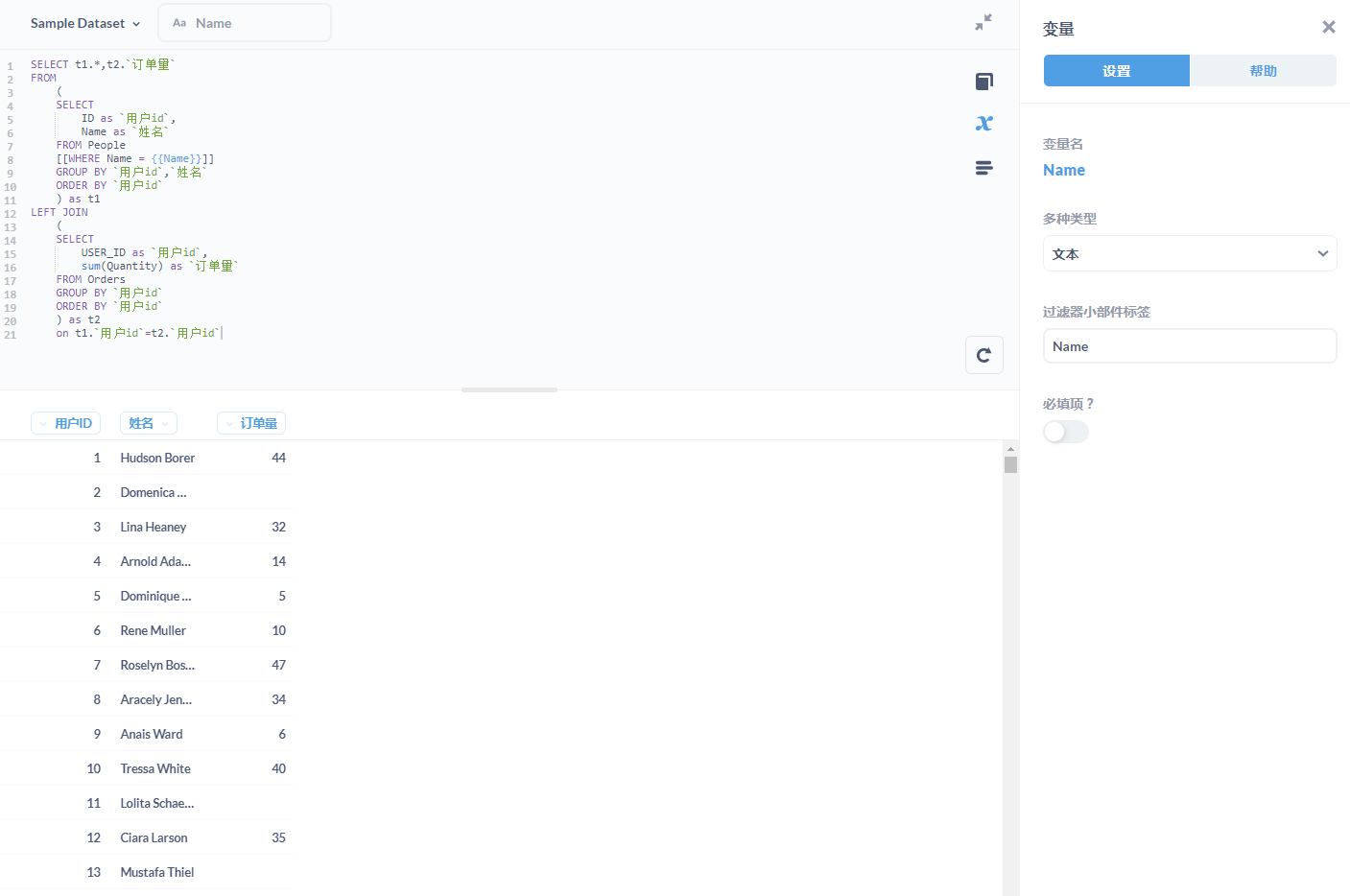This screenshot has width=1350, height=896.
Task: Open the 订单量 column header menu
Action: coord(251,423)
